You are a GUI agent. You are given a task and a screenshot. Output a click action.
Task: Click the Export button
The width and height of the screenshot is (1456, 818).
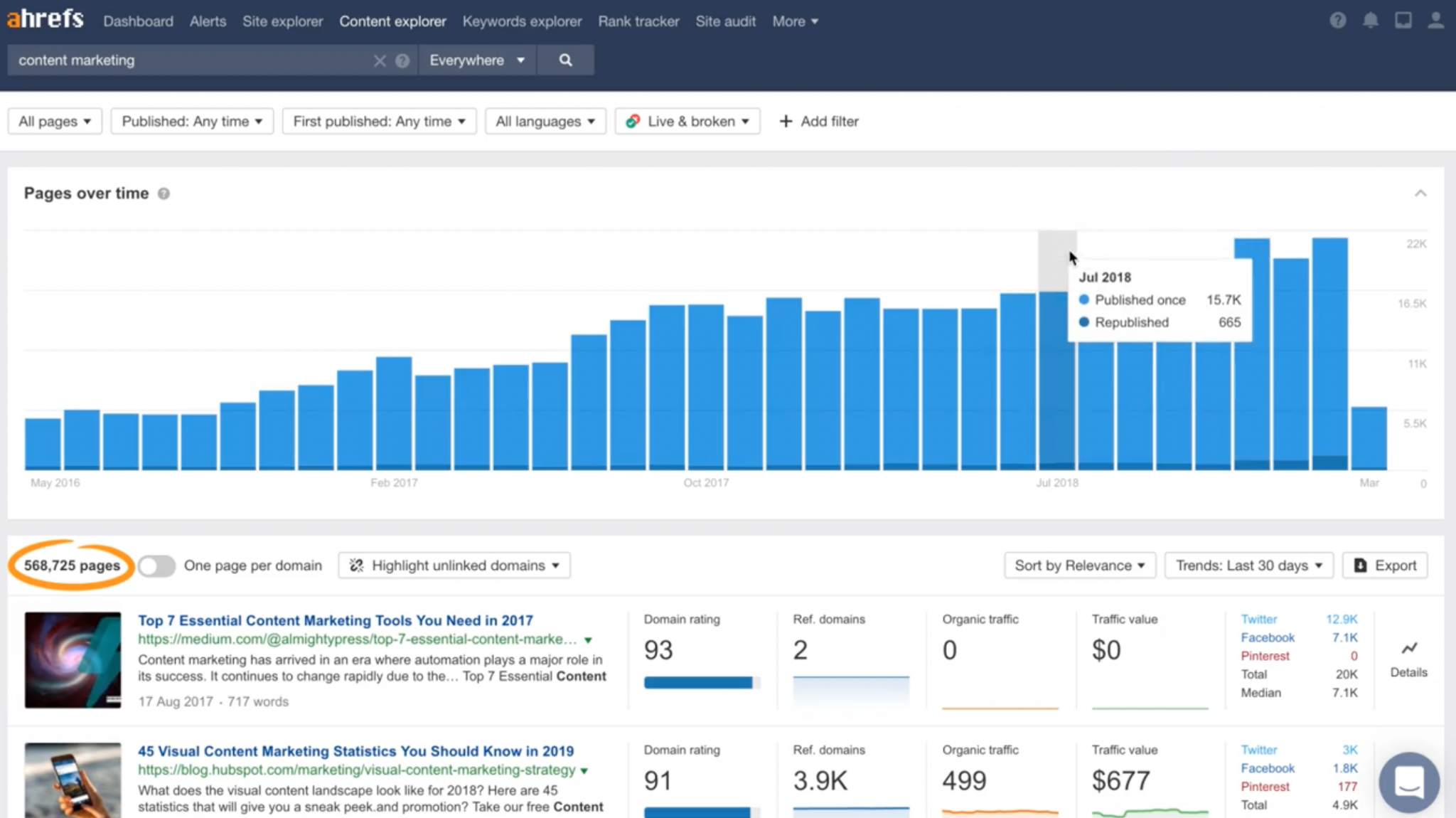(1384, 565)
